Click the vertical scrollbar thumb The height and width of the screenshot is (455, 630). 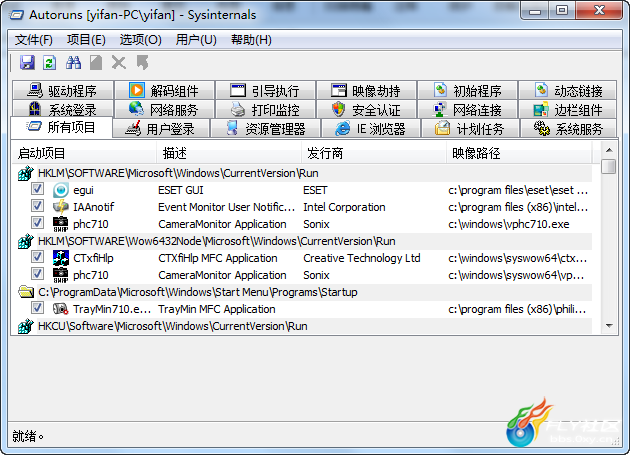coord(609,166)
